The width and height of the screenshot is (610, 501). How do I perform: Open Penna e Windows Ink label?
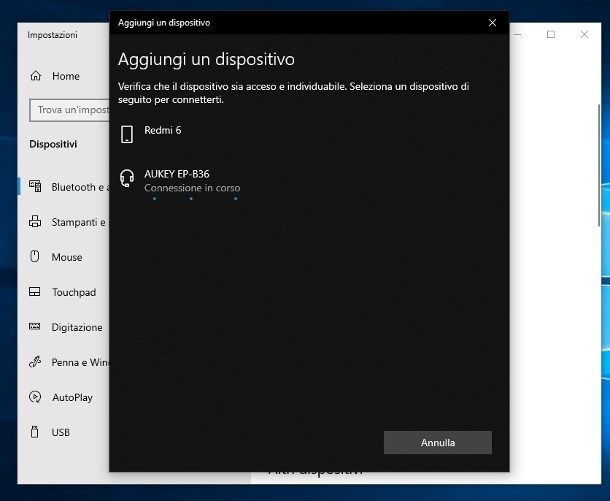(x=80, y=362)
